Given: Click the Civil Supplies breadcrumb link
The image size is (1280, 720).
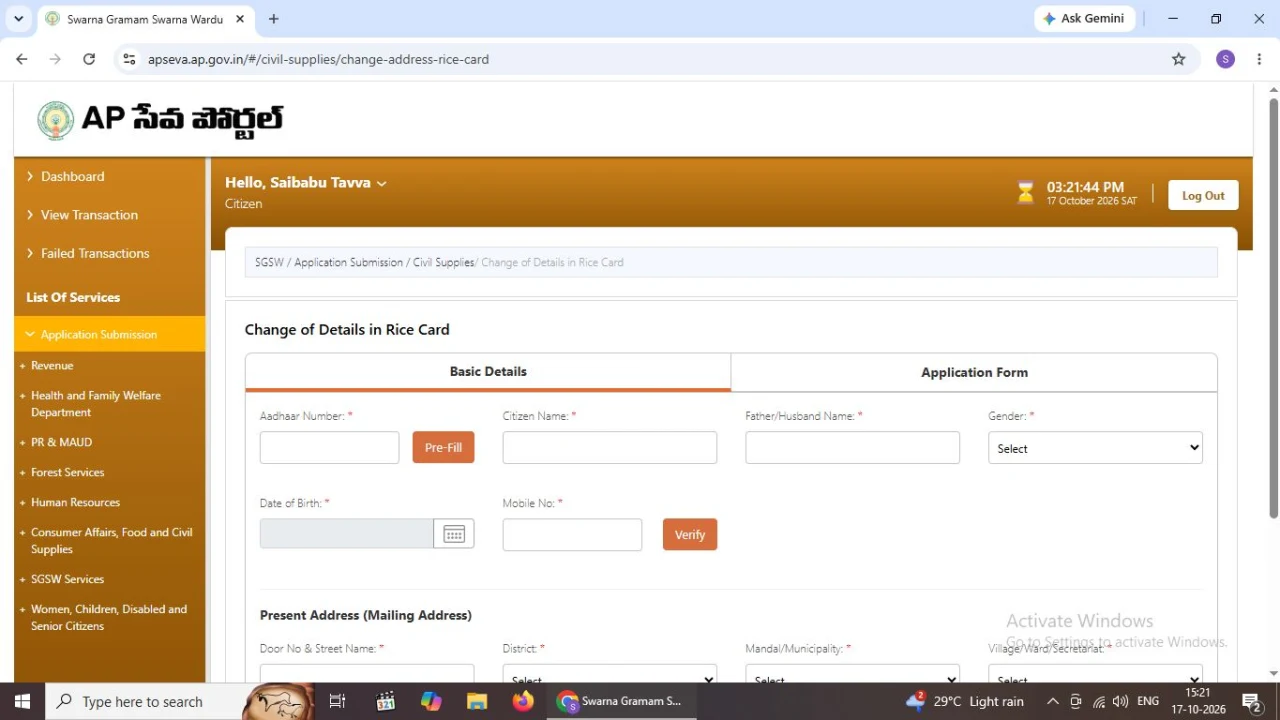Looking at the screenshot, I should (443, 262).
